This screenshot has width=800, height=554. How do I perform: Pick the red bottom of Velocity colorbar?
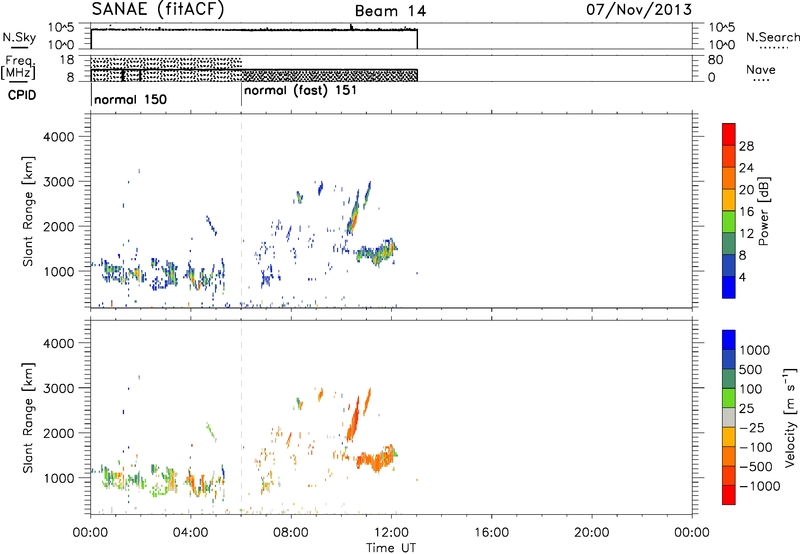click(729, 495)
